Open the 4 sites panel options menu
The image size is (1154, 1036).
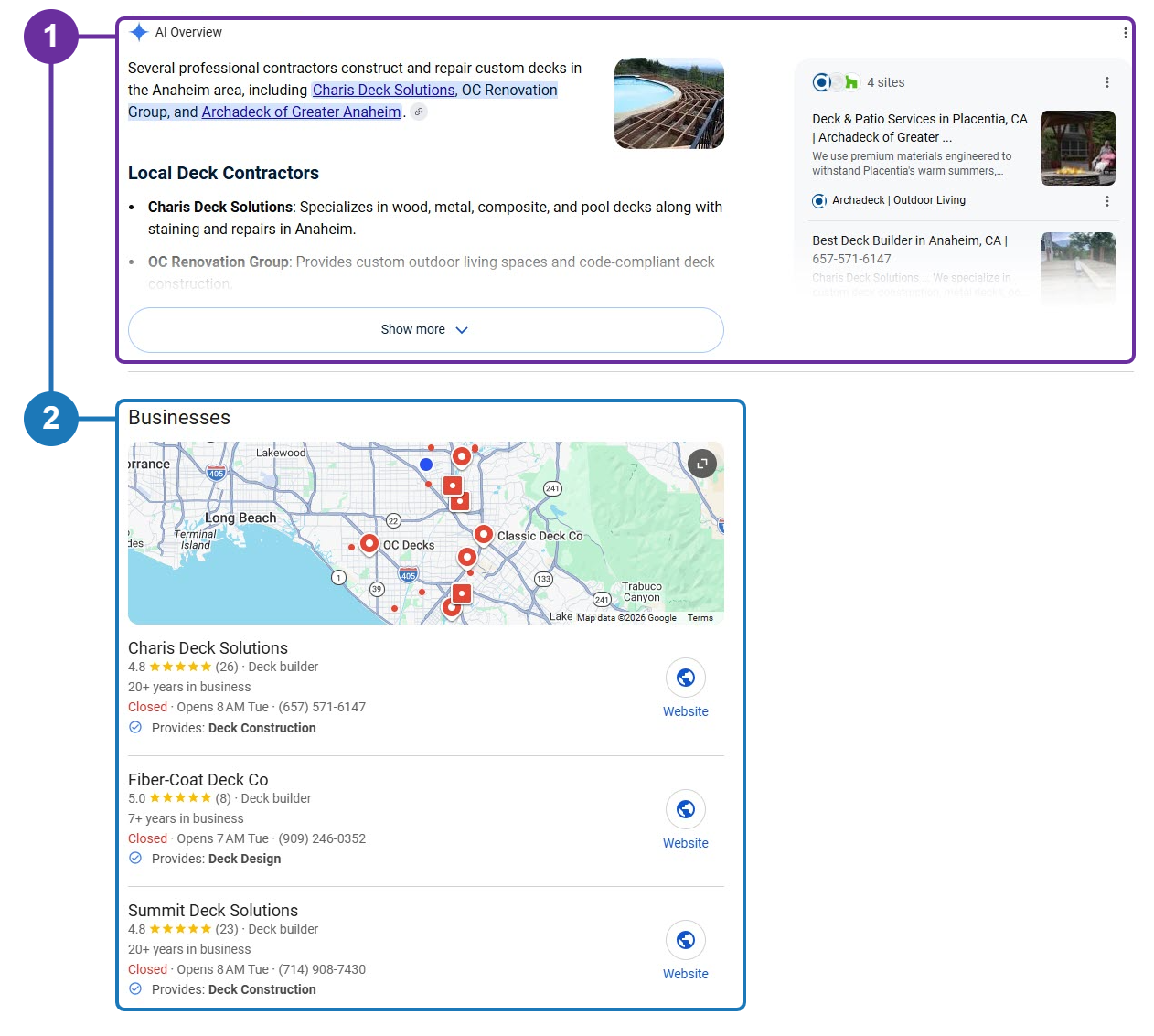[x=1107, y=82]
